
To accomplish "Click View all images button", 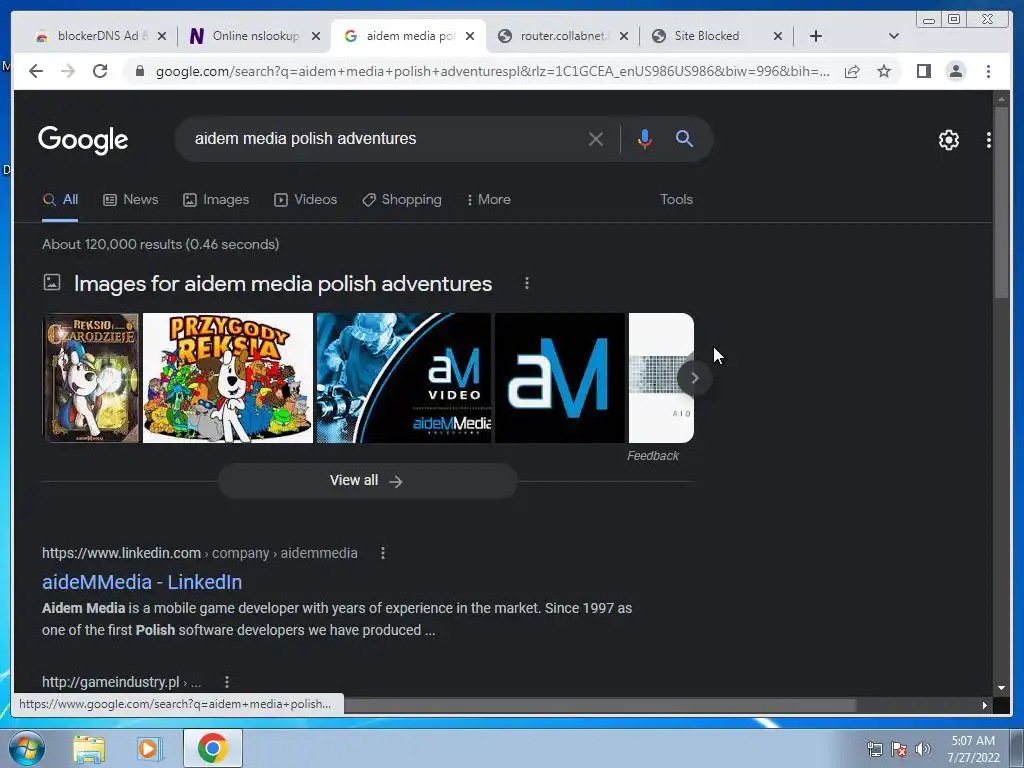I will coord(367,481).
